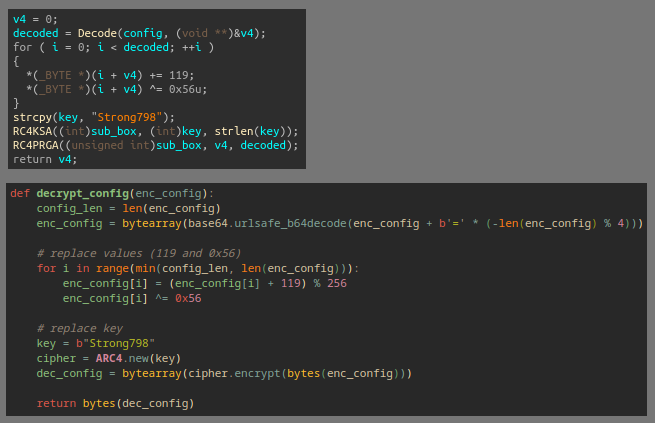Select urlsafe_b64decode in Python code
655x423 pixels.
point(290,223)
